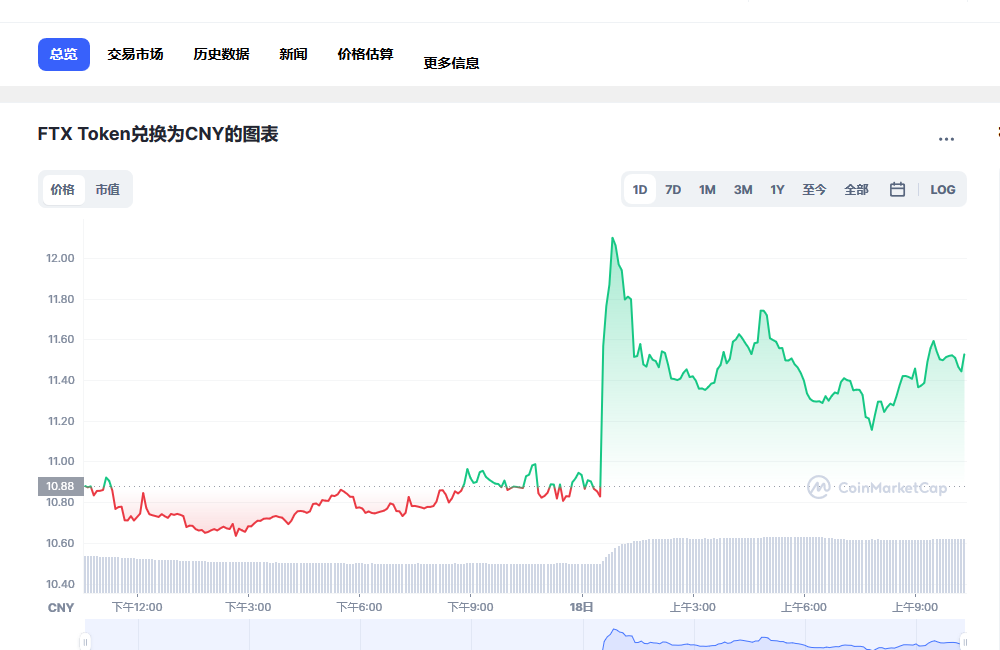Select the 7D time range
1000x650 pixels.
pyautogui.click(x=673, y=189)
